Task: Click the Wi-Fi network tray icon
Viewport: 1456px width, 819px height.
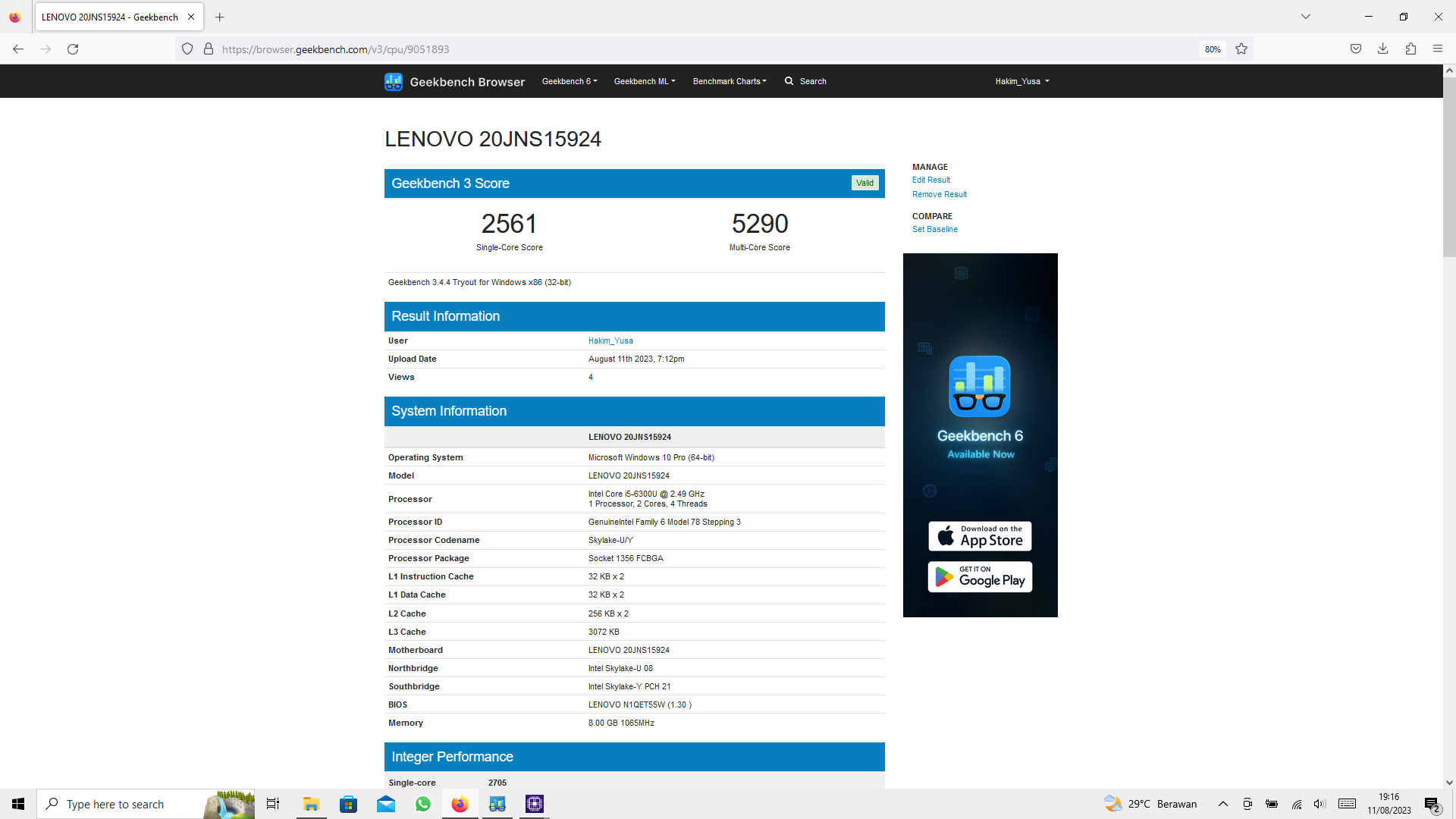Action: pos(1297,804)
